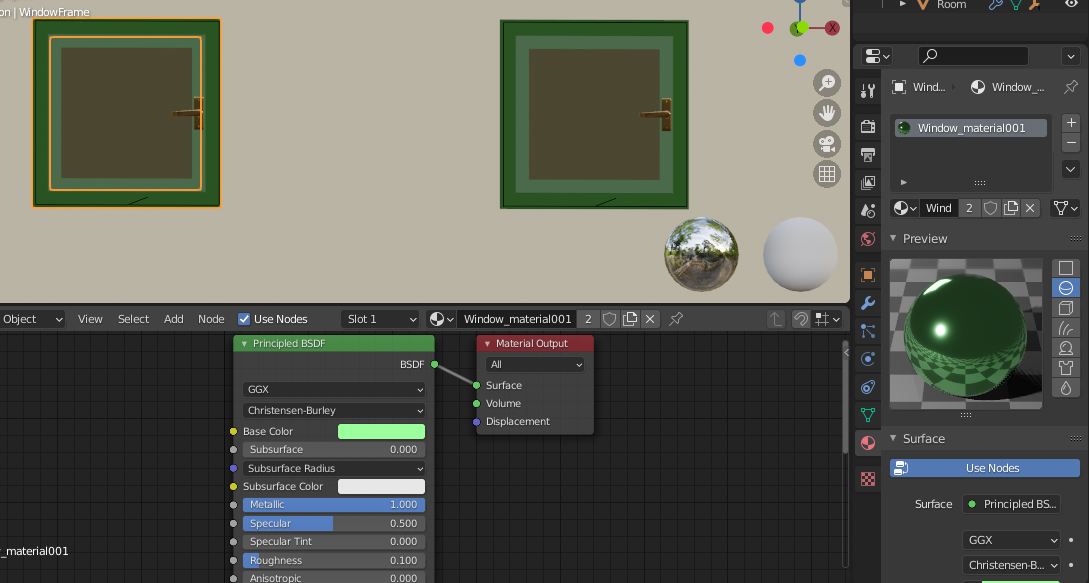Toggle node editor snapping magnet
This screenshot has height=583, width=1089.
coord(800,319)
